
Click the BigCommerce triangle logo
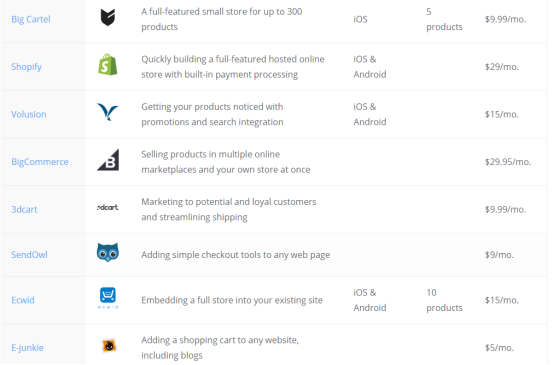[108, 160]
